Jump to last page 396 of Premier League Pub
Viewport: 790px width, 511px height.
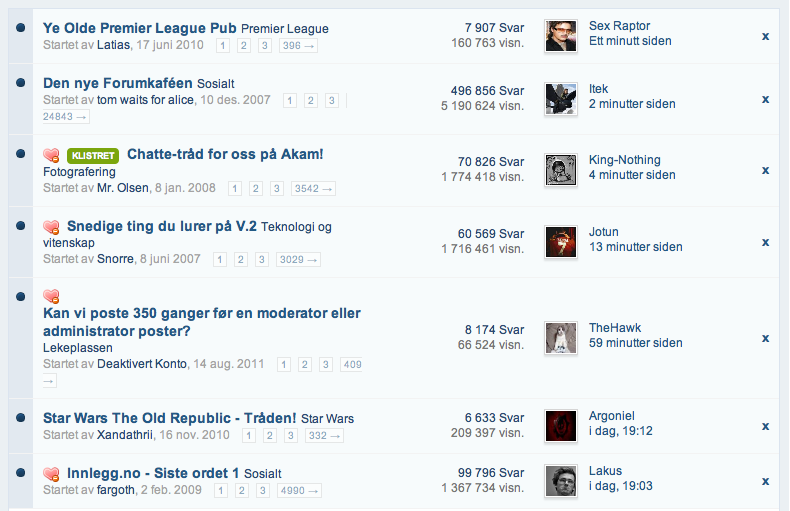[x=298, y=46]
